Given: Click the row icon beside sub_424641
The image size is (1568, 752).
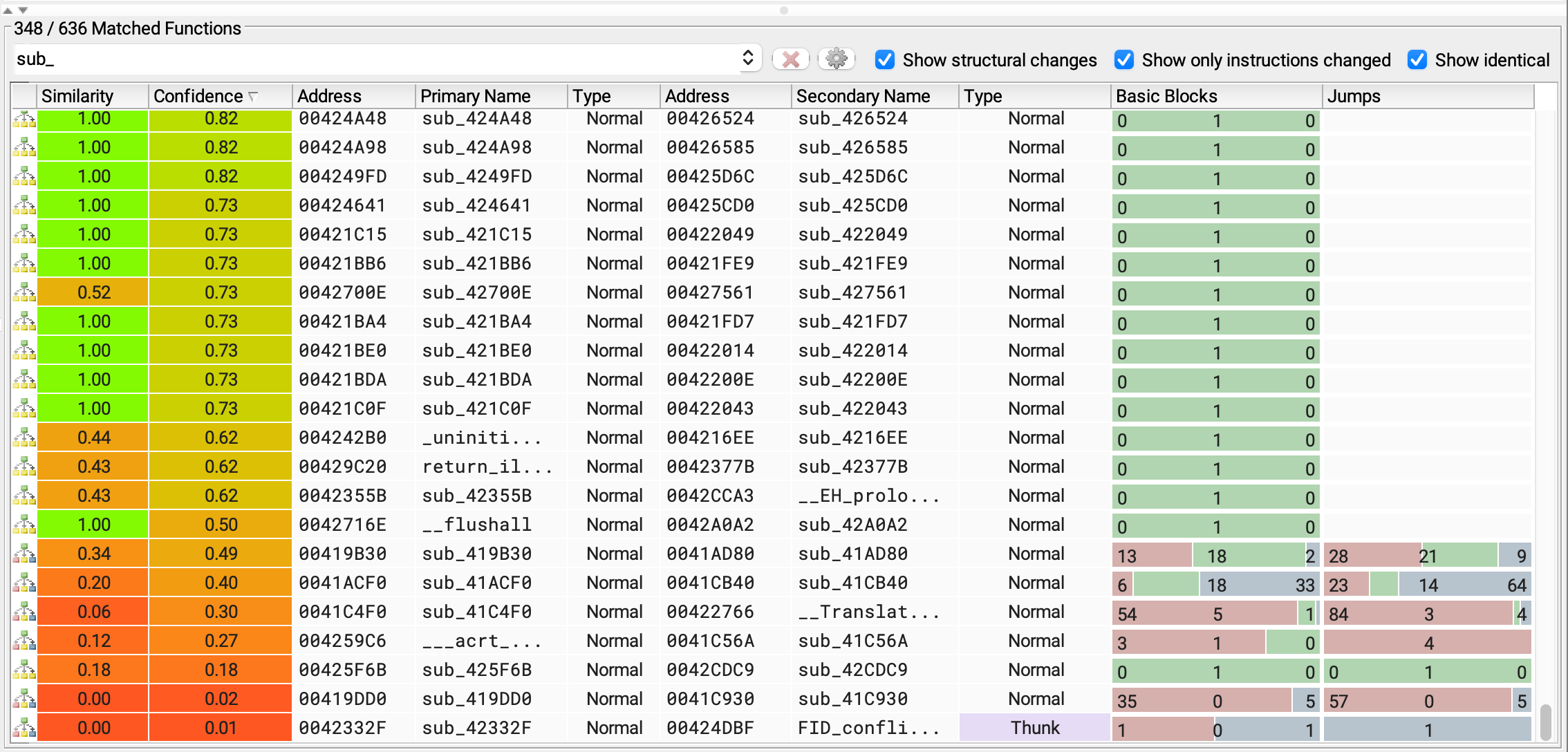Looking at the screenshot, I should (24, 206).
